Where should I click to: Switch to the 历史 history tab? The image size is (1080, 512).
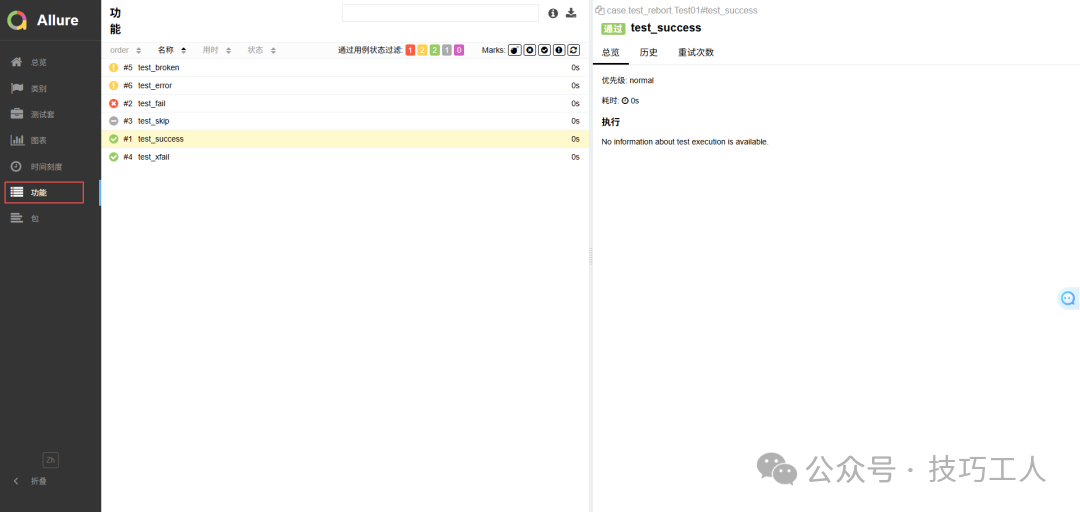pyautogui.click(x=649, y=52)
